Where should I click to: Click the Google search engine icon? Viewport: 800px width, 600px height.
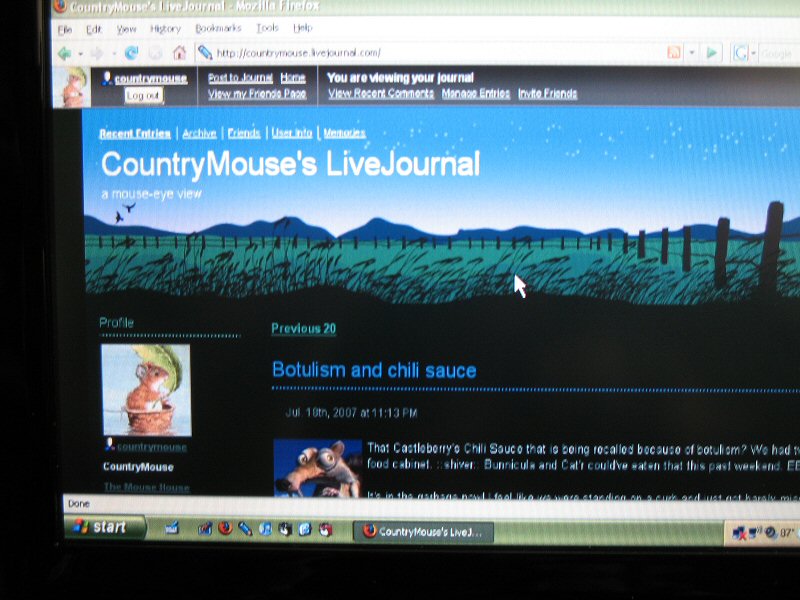[740, 53]
